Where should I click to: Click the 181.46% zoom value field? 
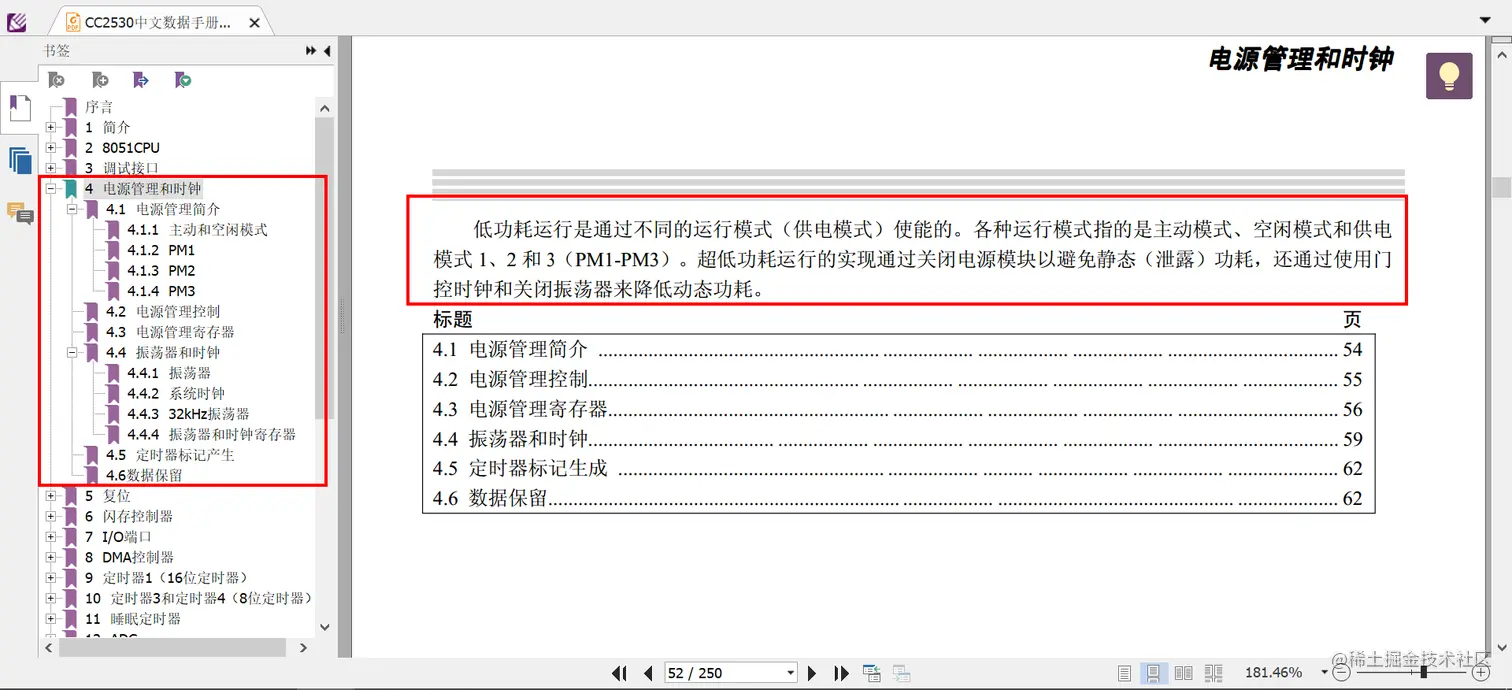coord(1273,673)
